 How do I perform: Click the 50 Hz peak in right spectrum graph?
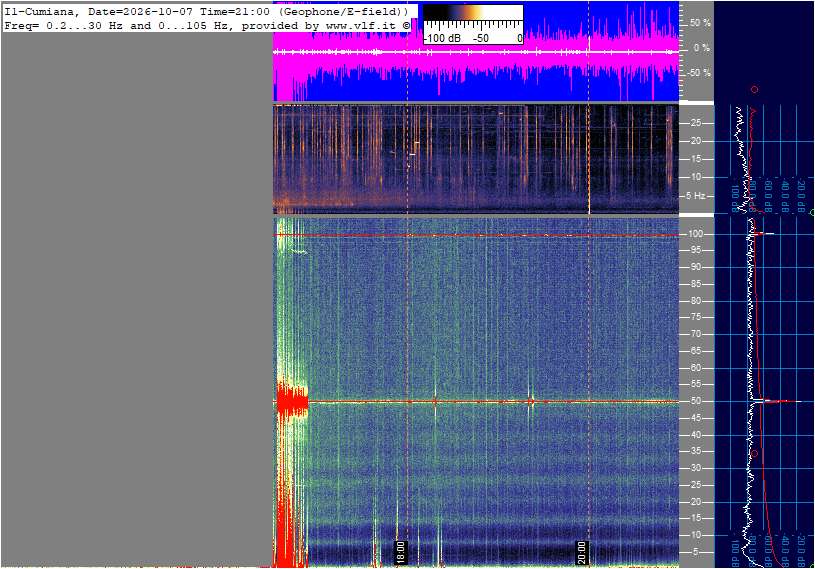[777, 401]
